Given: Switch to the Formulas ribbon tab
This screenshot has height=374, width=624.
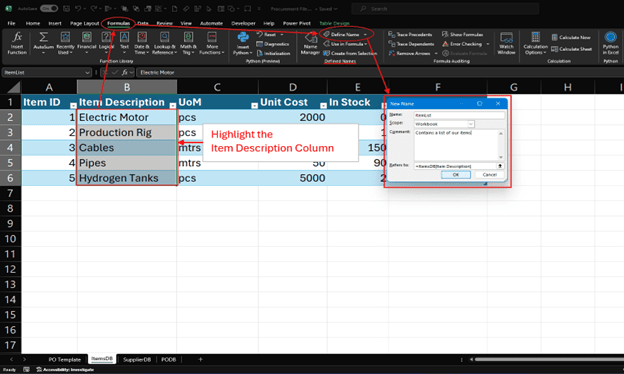Looking at the screenshot, I should pyautogui.click(x=118, y=23).
